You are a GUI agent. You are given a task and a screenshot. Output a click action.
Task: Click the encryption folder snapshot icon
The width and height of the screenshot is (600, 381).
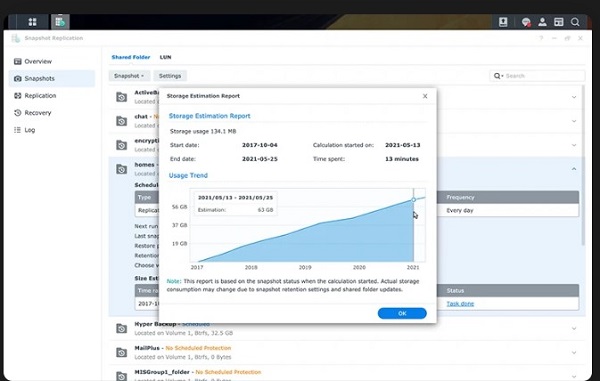click(x=121, y=145)
